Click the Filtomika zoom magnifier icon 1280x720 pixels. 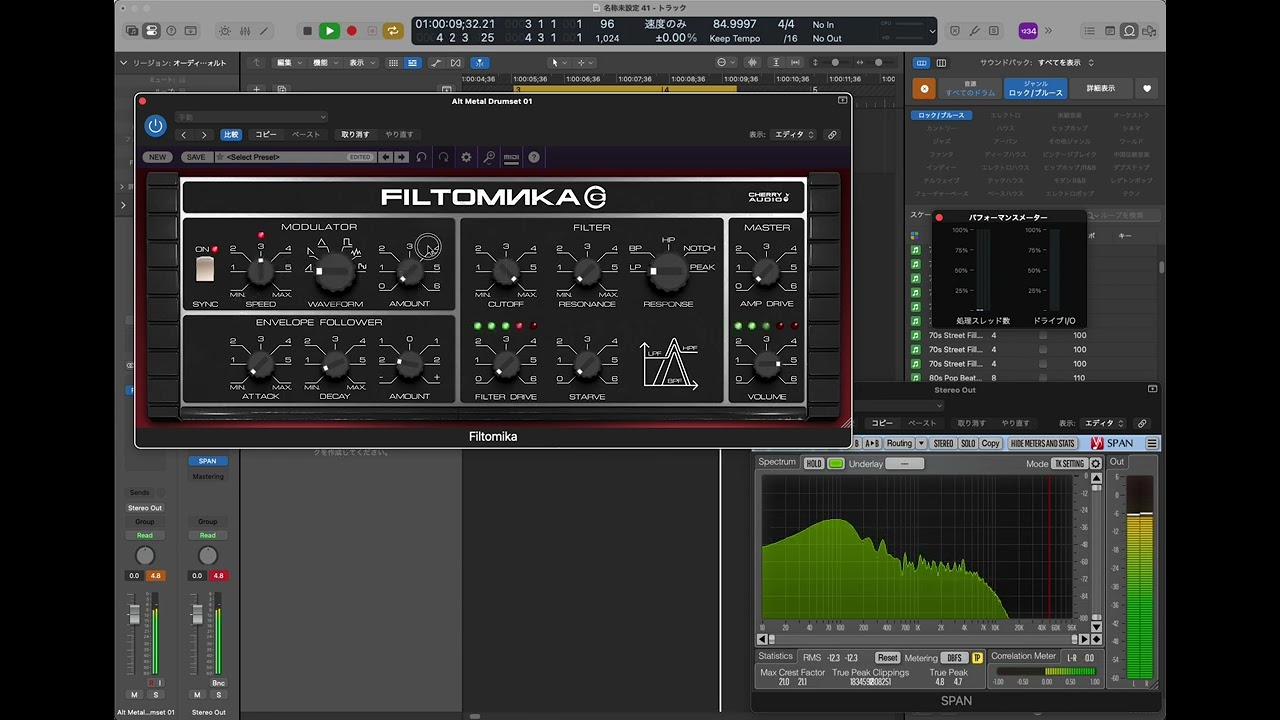[489, 157]
